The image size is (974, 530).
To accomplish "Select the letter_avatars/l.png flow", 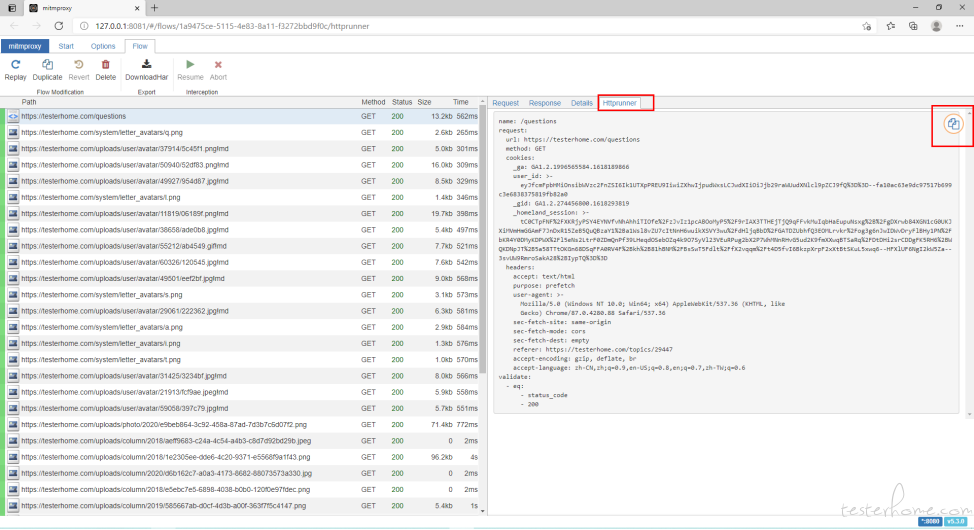I will pos(242,197).
